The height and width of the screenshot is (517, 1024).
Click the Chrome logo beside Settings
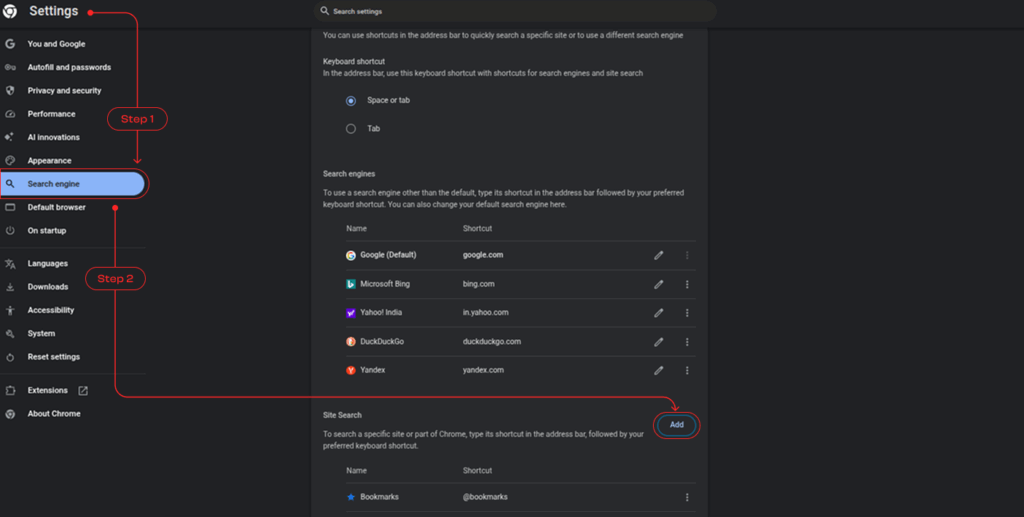point(10,12)
